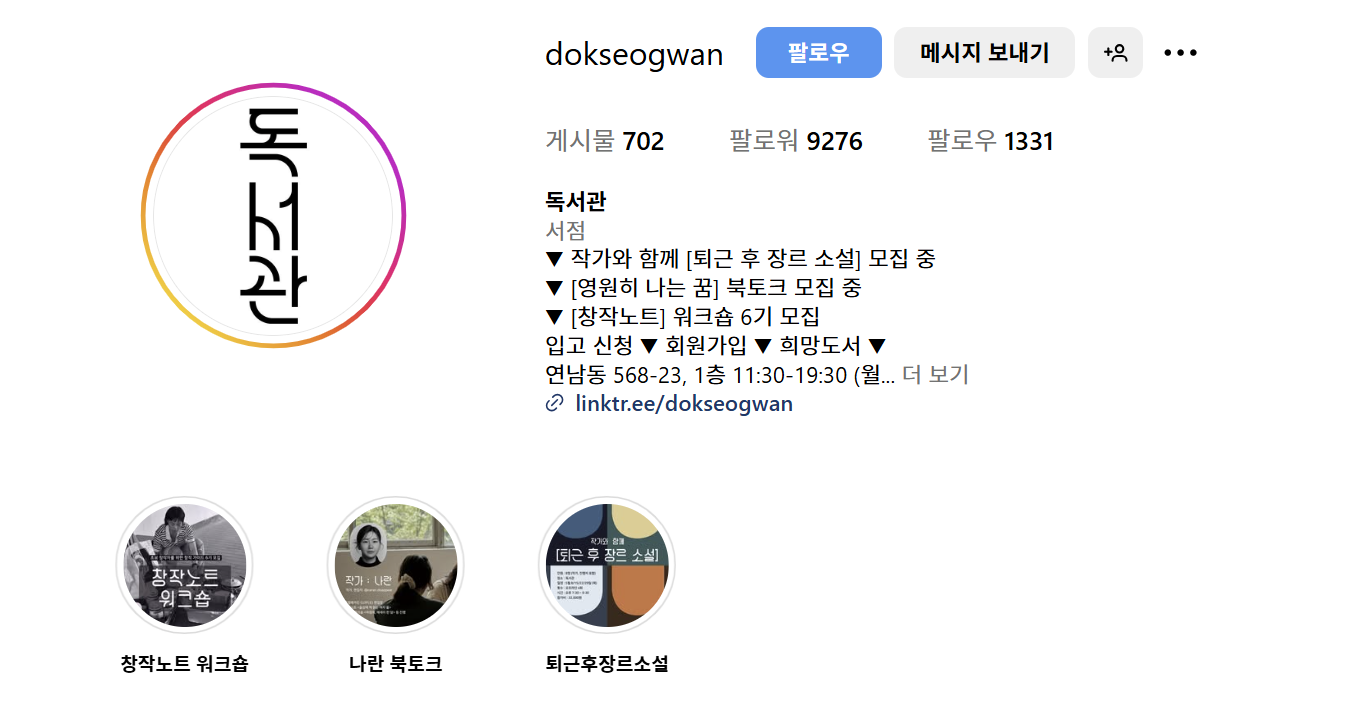Open the 창작노트 워크숍 highlight circle
Image resolution: width=1371 pixels, height=725 pixels.
tap(184, 566)
